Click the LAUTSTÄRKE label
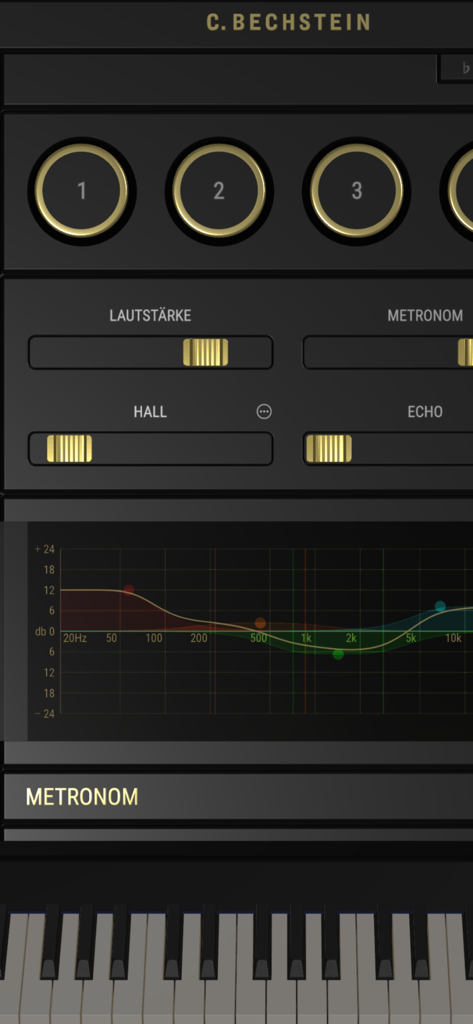 click(150, 316)
